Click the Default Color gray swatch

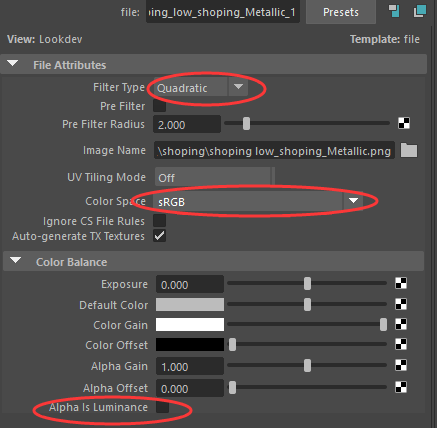pos(190,305)
